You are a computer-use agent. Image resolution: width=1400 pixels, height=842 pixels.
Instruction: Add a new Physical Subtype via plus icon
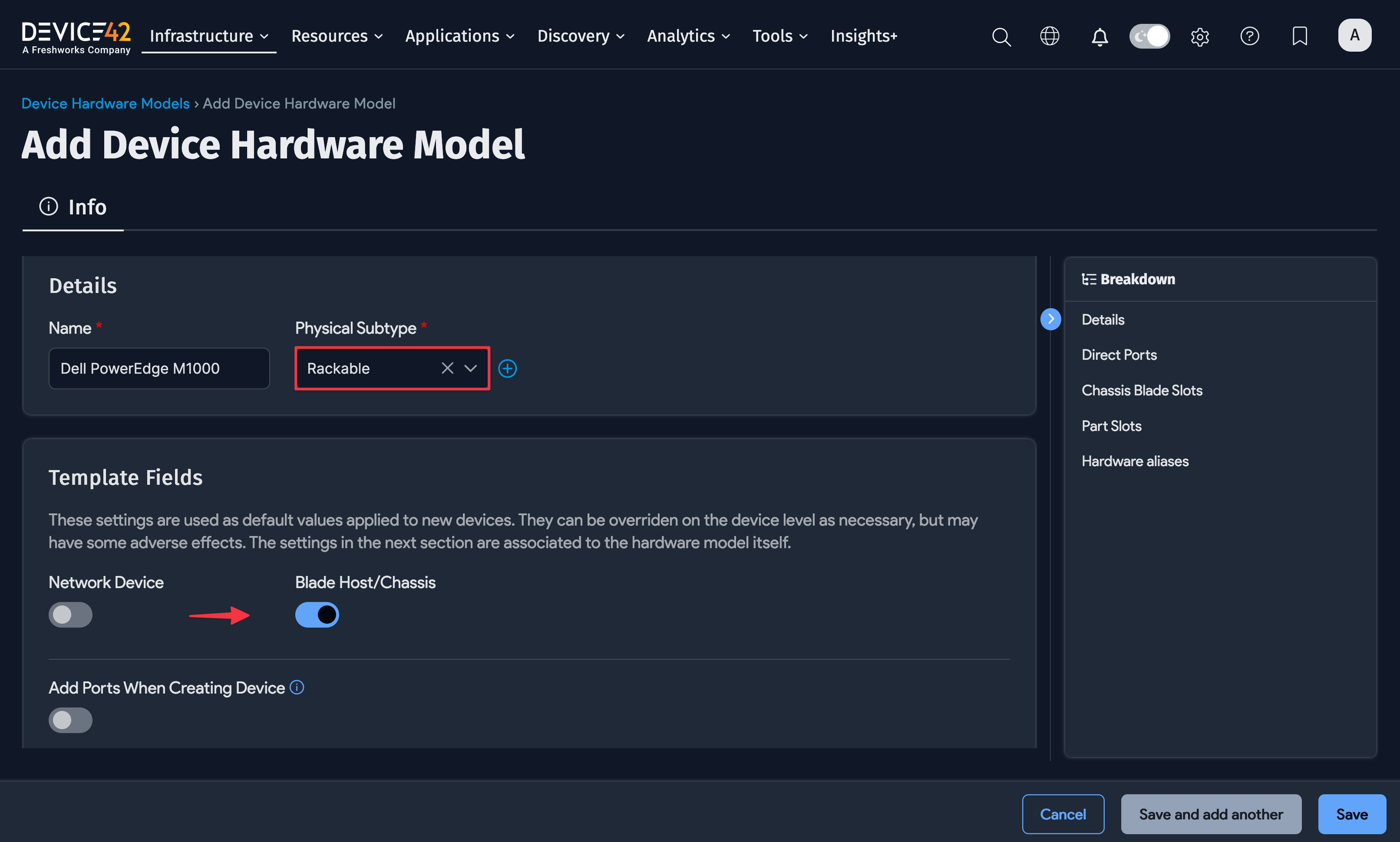pos(507,368)
